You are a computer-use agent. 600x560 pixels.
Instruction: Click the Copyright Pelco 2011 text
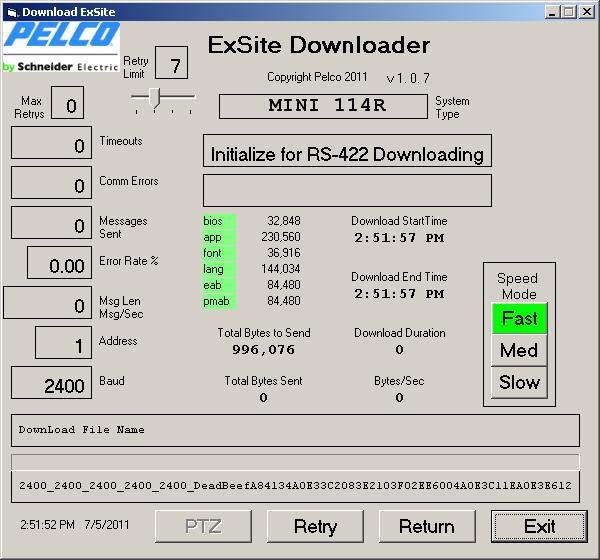click(x=317, y=77)
